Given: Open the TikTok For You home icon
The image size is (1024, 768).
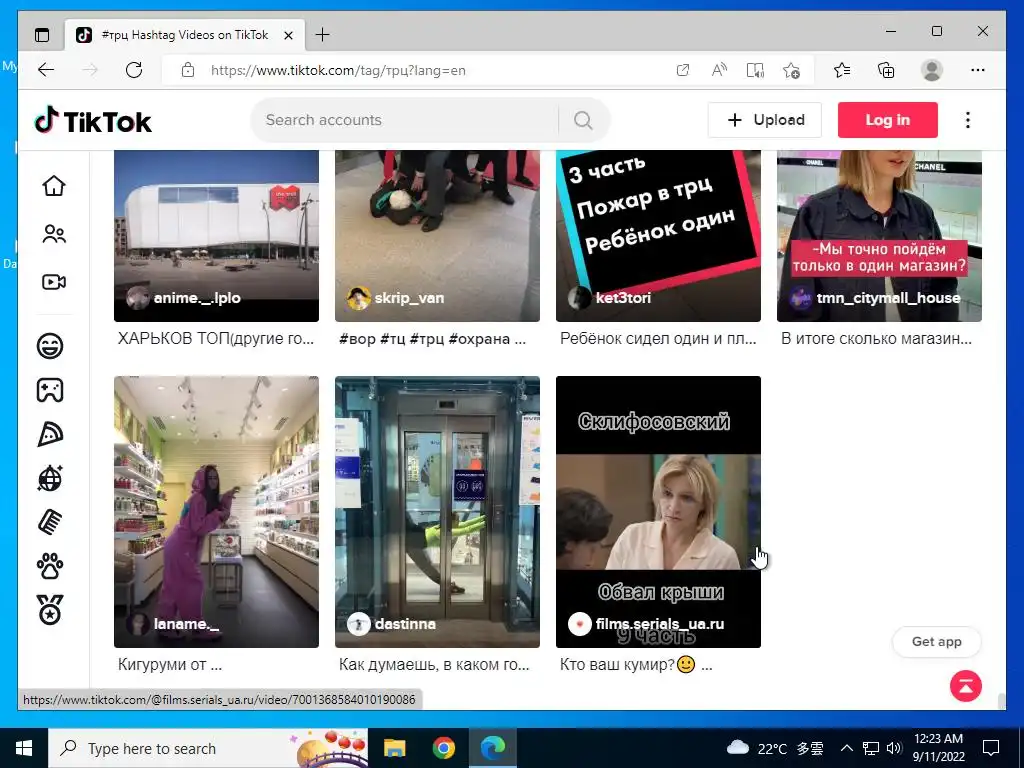Looking at the screenshot, I should click(x=54, y=186).
